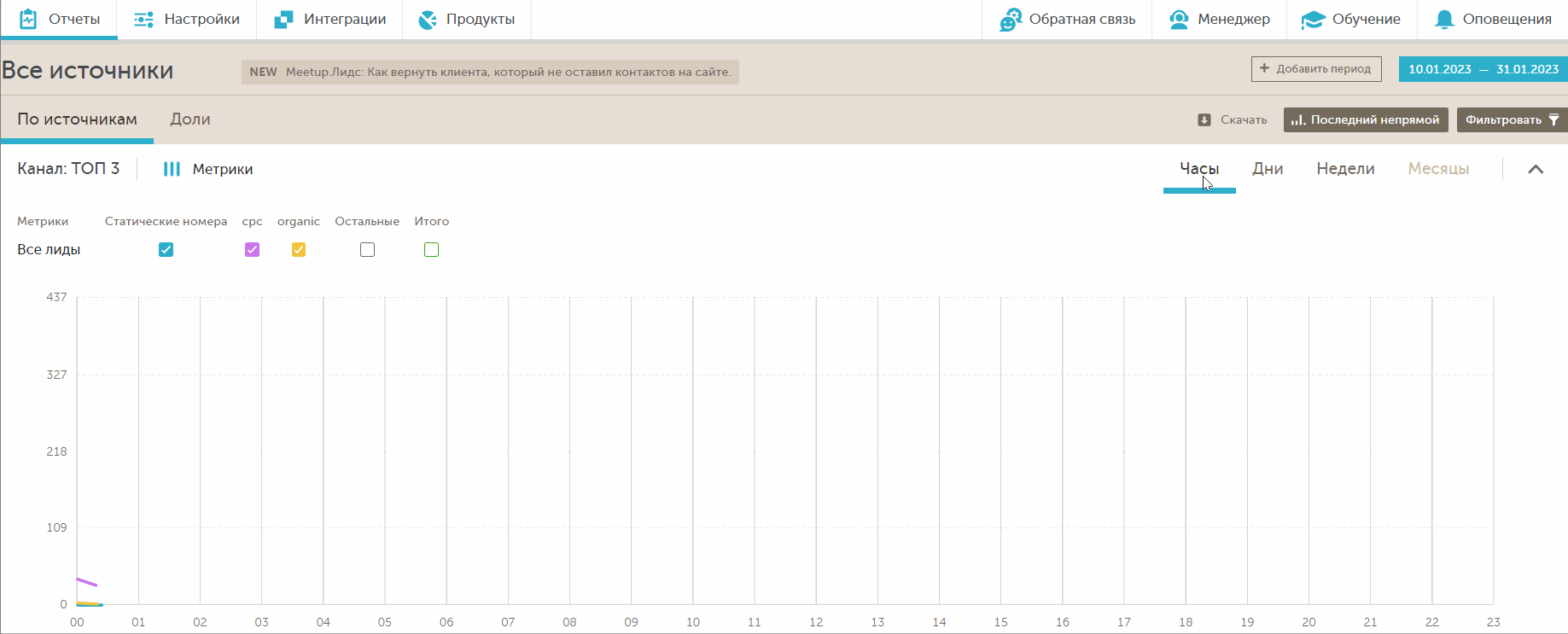Download the report via Скачать
This screenshot has width=1568, height=634.
[1233, 119]
